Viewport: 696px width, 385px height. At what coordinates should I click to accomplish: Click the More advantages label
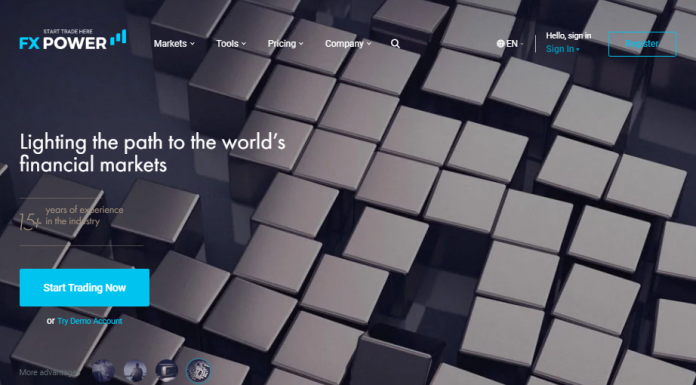49,372
